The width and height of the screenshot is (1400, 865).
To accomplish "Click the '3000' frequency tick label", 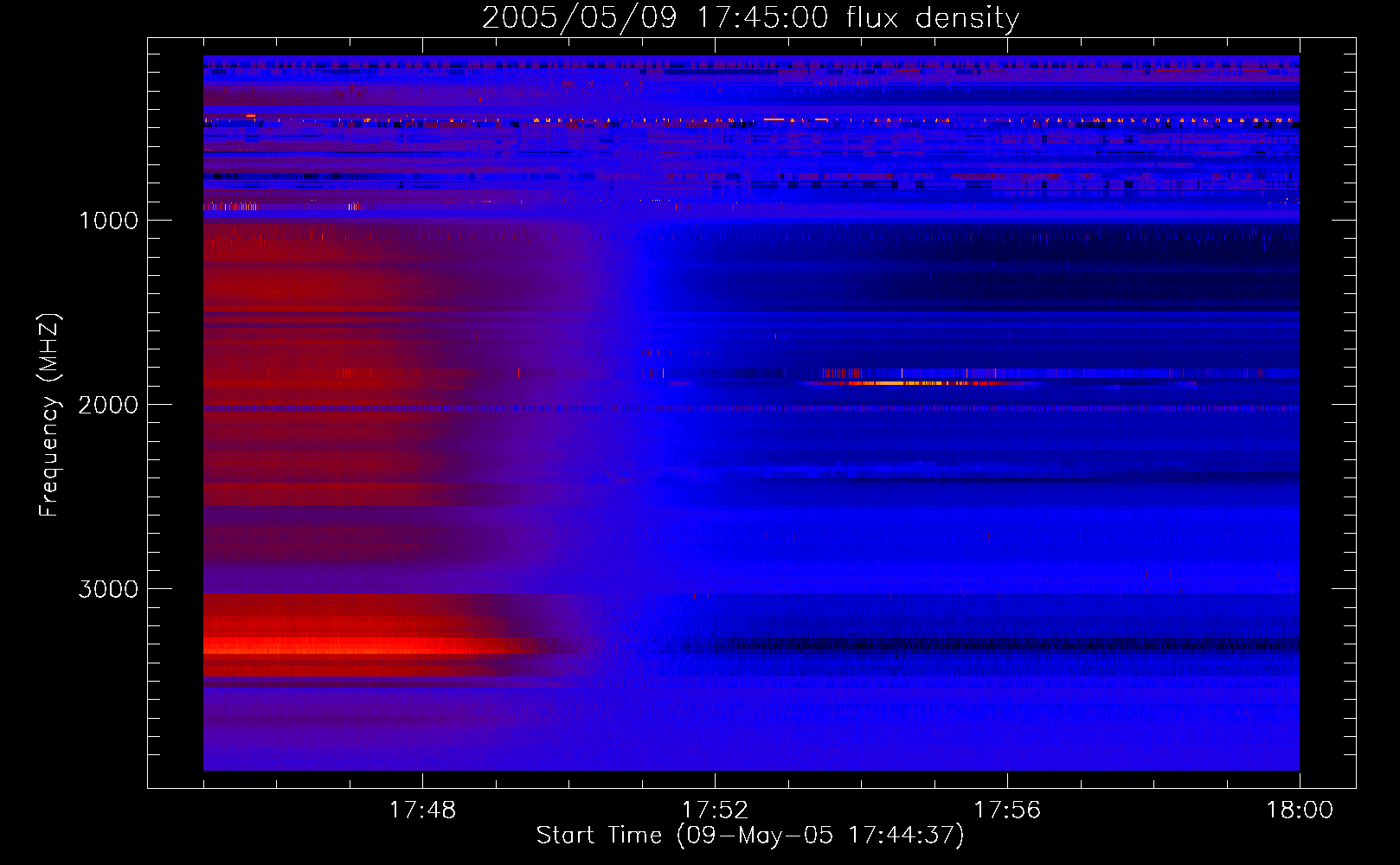I will [x=108, y=589].
